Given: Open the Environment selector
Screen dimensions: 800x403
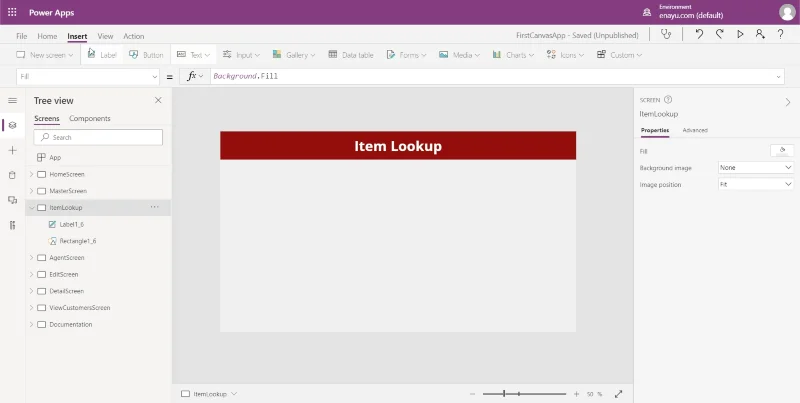Looking at the screenshot, I should point(684,12).
